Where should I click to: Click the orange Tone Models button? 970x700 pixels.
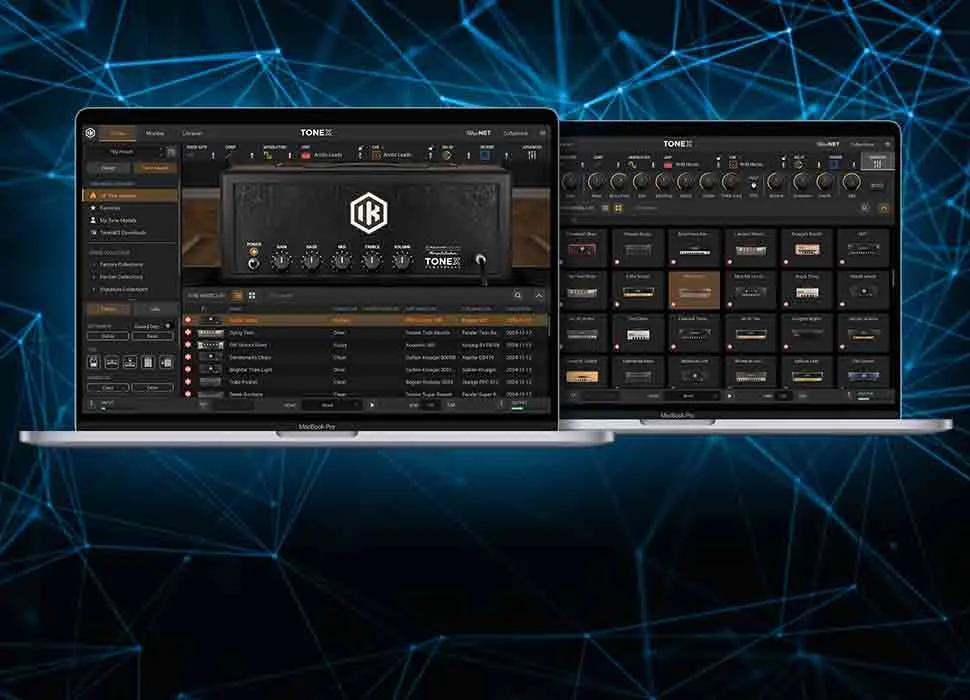coord(155,168)
